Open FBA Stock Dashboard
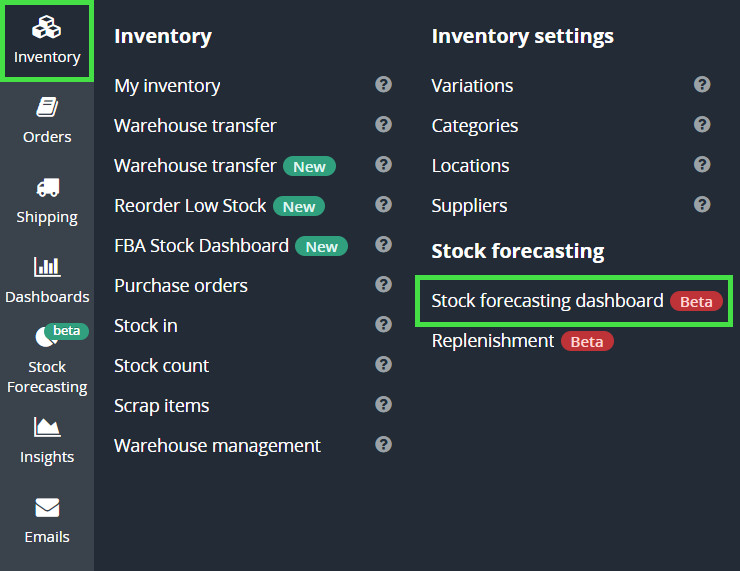The width and height of the screenshot is (740, 571). pos(201,246)
